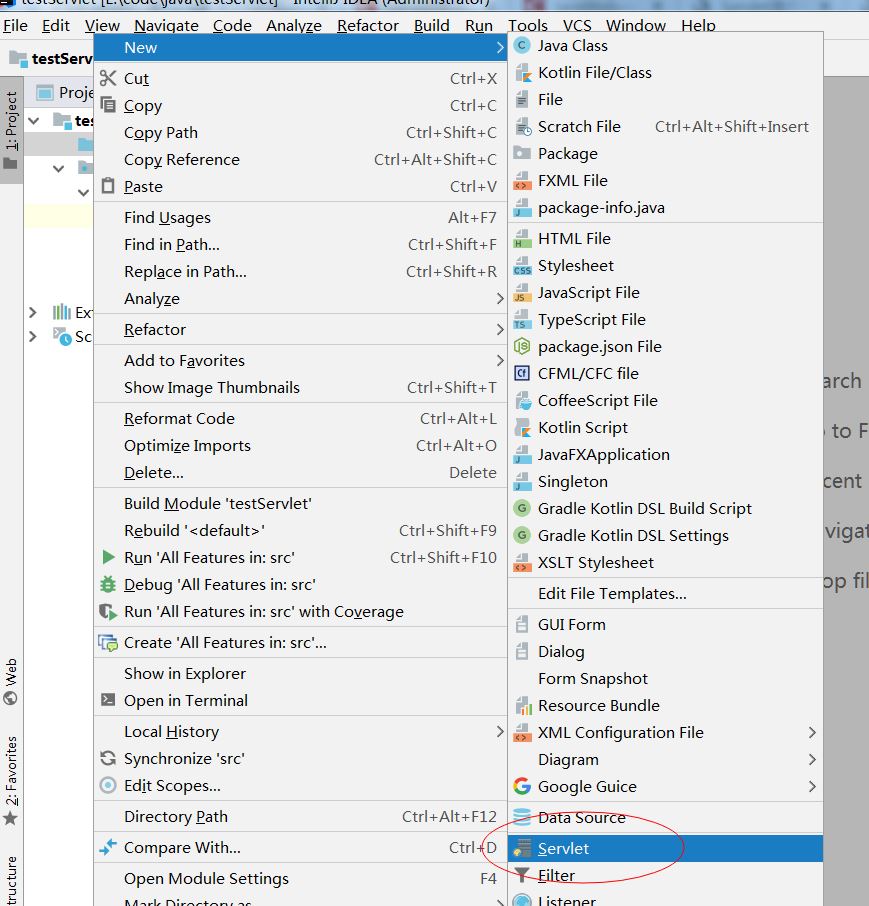The height and width of the screenshot is (906, 869).
Task: Expand the XML Configuration File submenu arrow
Action: pos(812,733)
